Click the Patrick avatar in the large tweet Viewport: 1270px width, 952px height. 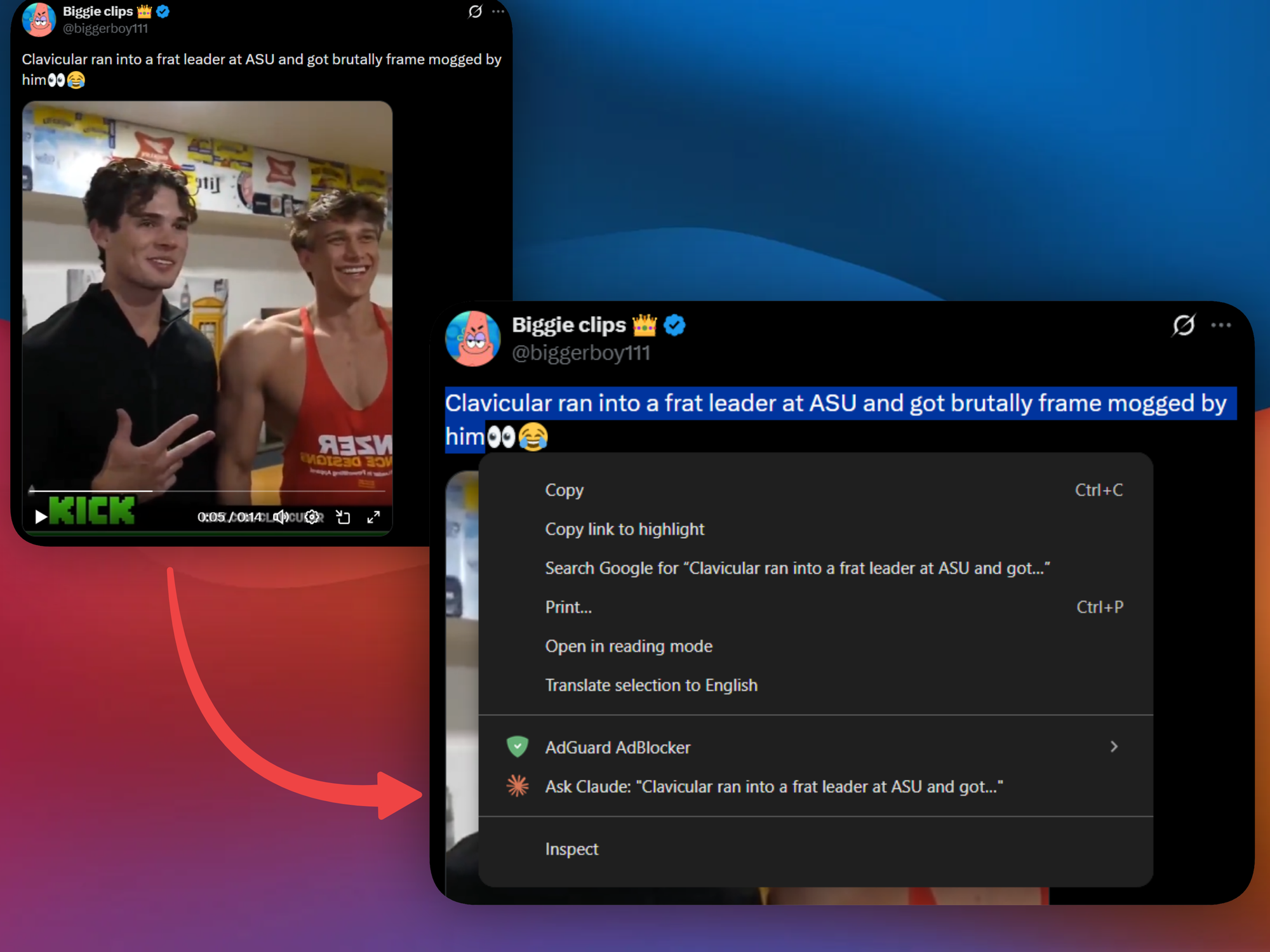pos(472,338)
